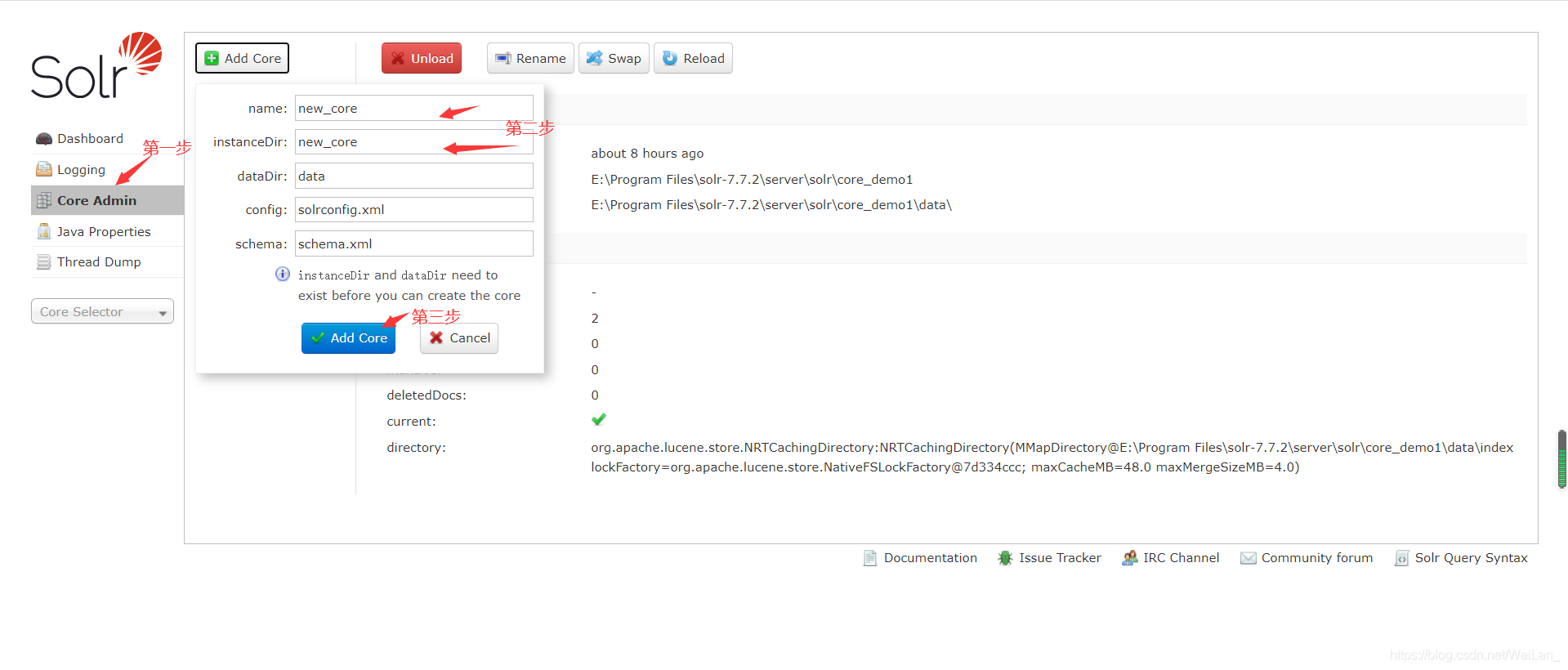This screenshot has width=1568, height=670.
Task: Click the Java Properties icon
Action: click(x=44, y=231)
